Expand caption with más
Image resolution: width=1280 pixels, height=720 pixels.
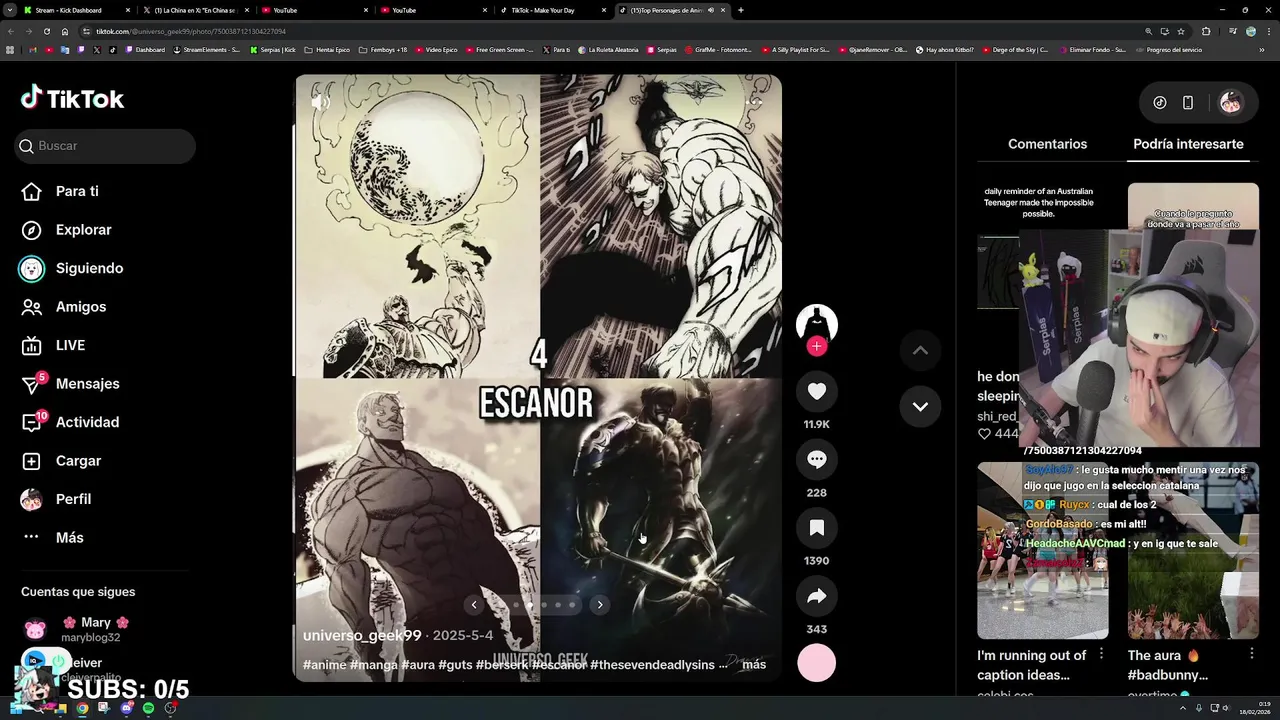pyautogui.click(x=754, y=664)
